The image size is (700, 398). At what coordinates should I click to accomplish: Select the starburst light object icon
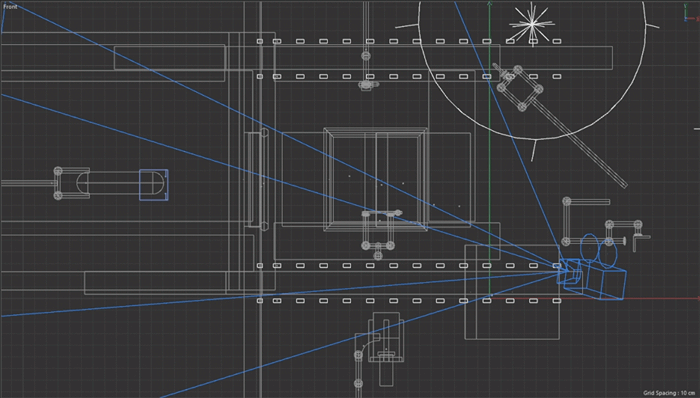532,23
